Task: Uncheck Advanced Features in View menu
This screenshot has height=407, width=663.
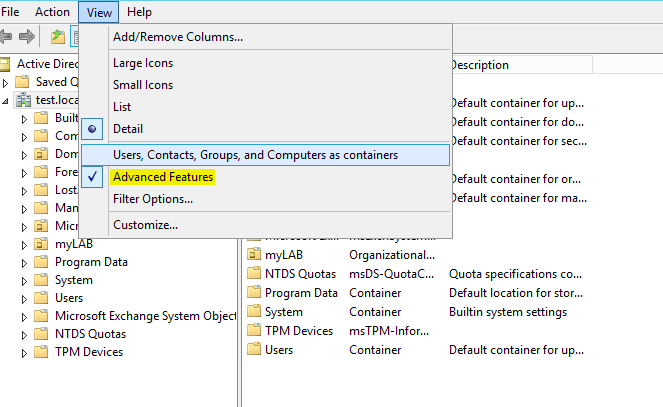Action: pos(163,177)
